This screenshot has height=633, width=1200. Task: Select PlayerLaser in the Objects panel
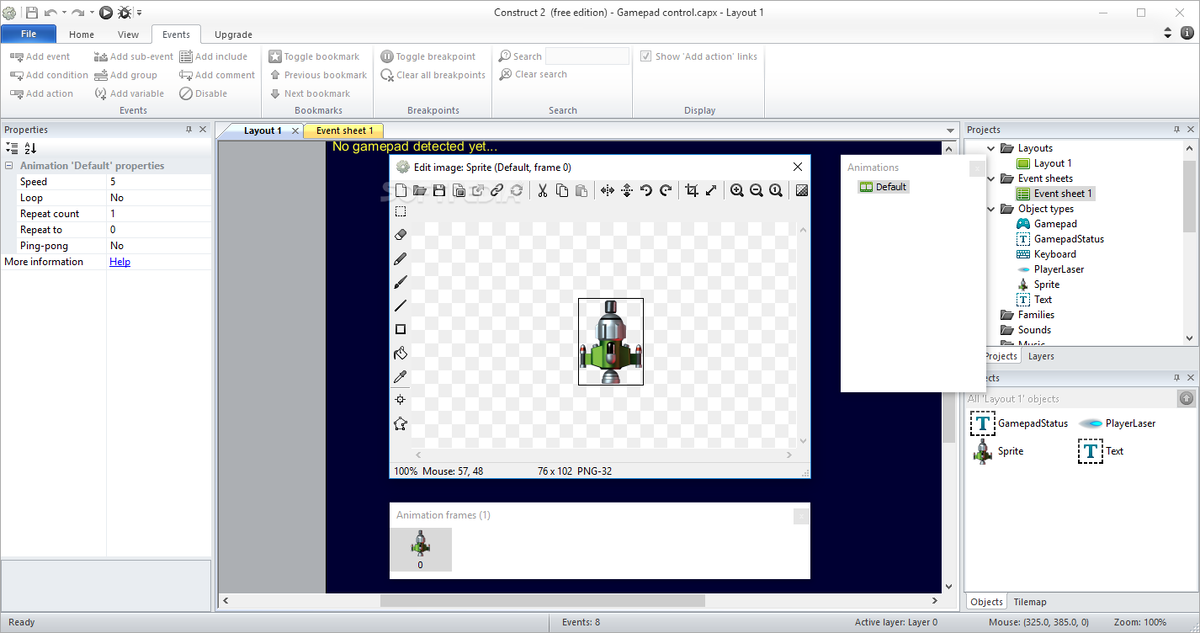tap(1117, 423)
